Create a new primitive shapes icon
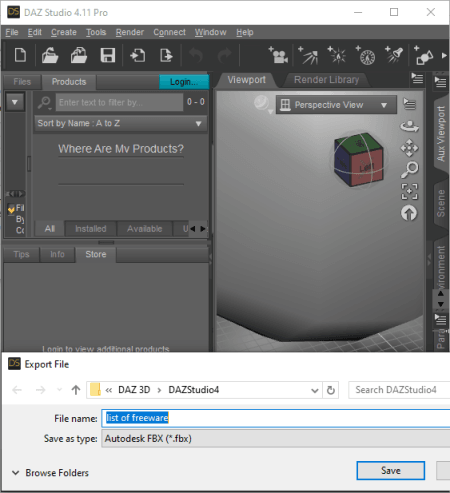 (423, 55)
